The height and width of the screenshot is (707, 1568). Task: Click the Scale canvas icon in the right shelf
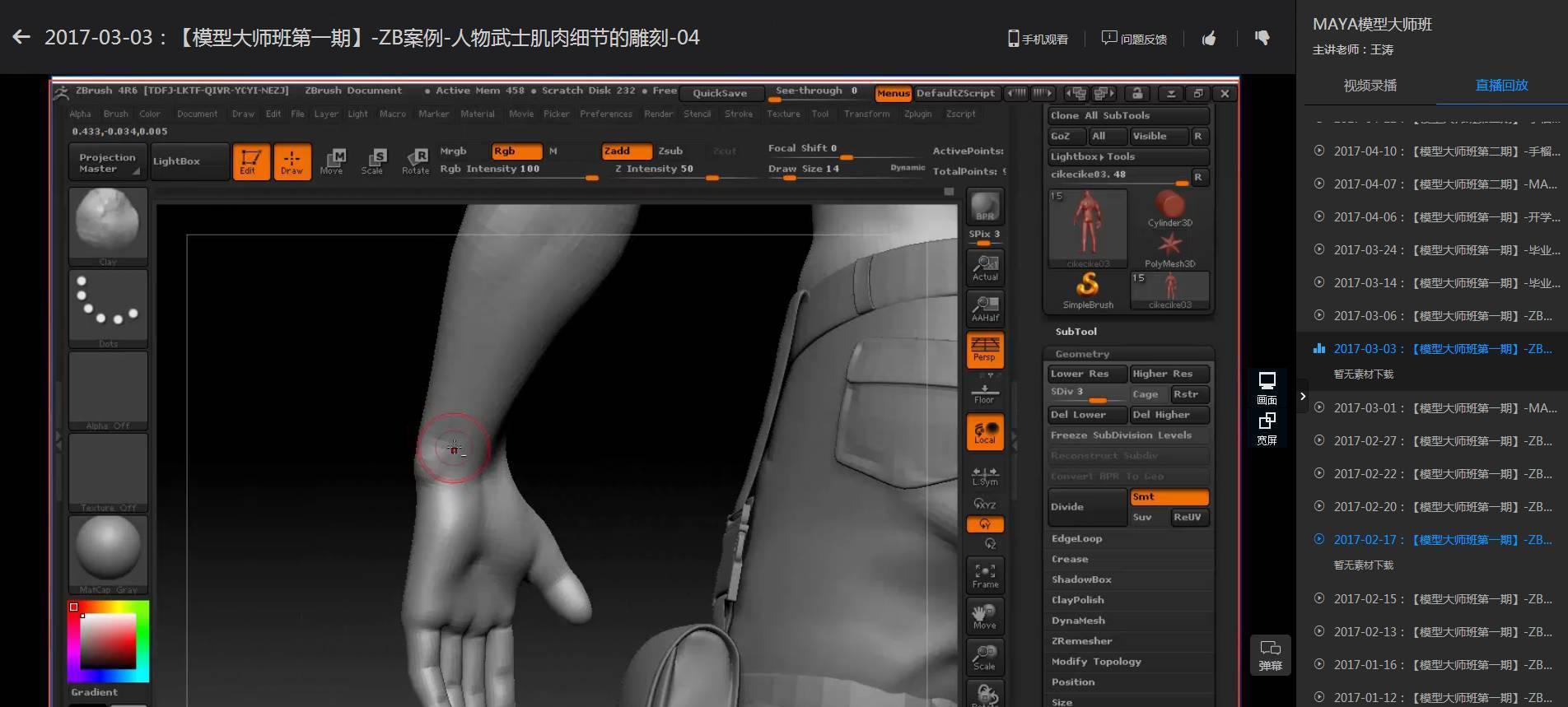click(985, 657)
